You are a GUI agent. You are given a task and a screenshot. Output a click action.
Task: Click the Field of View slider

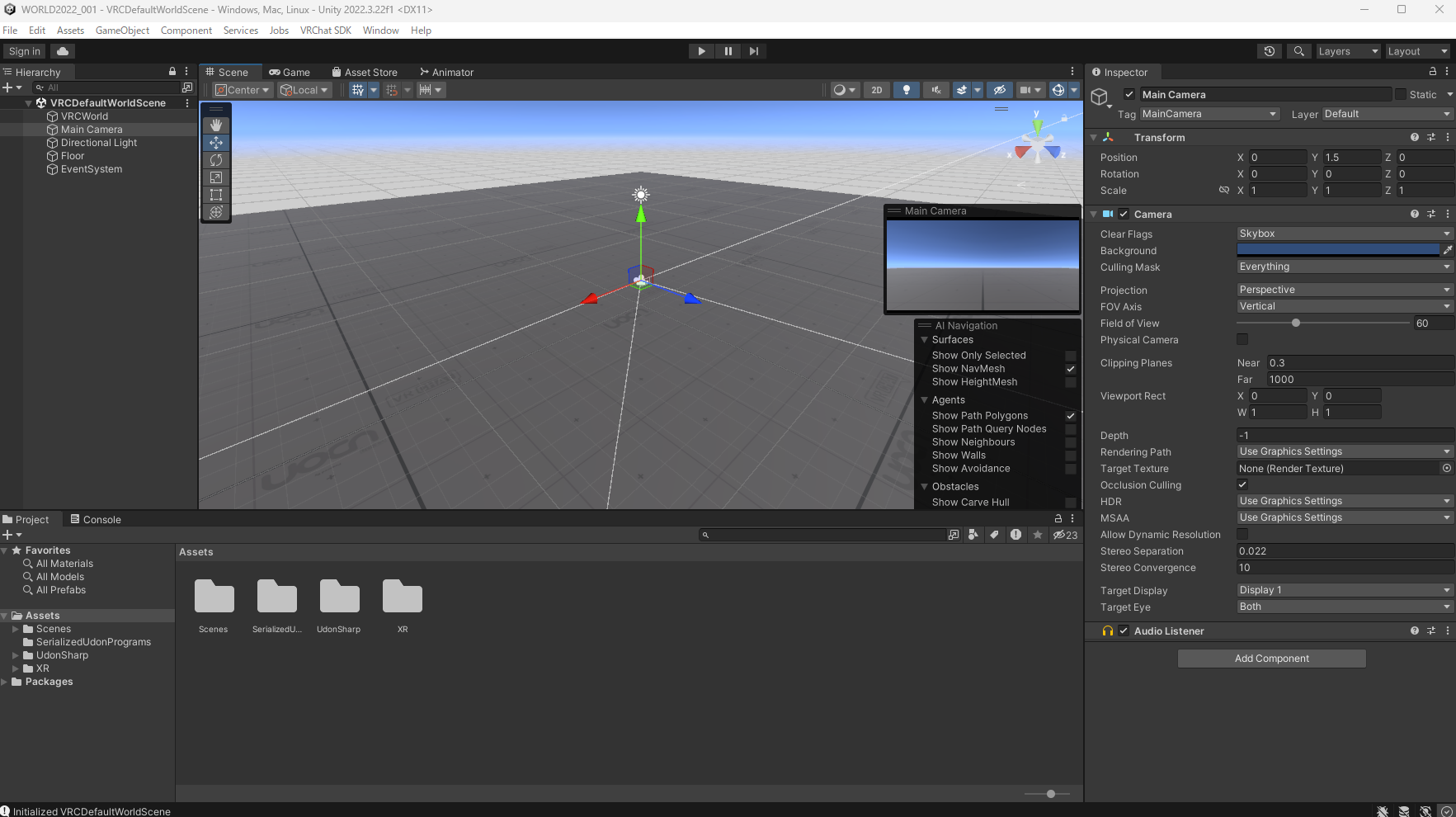(x=1323, y=323)
